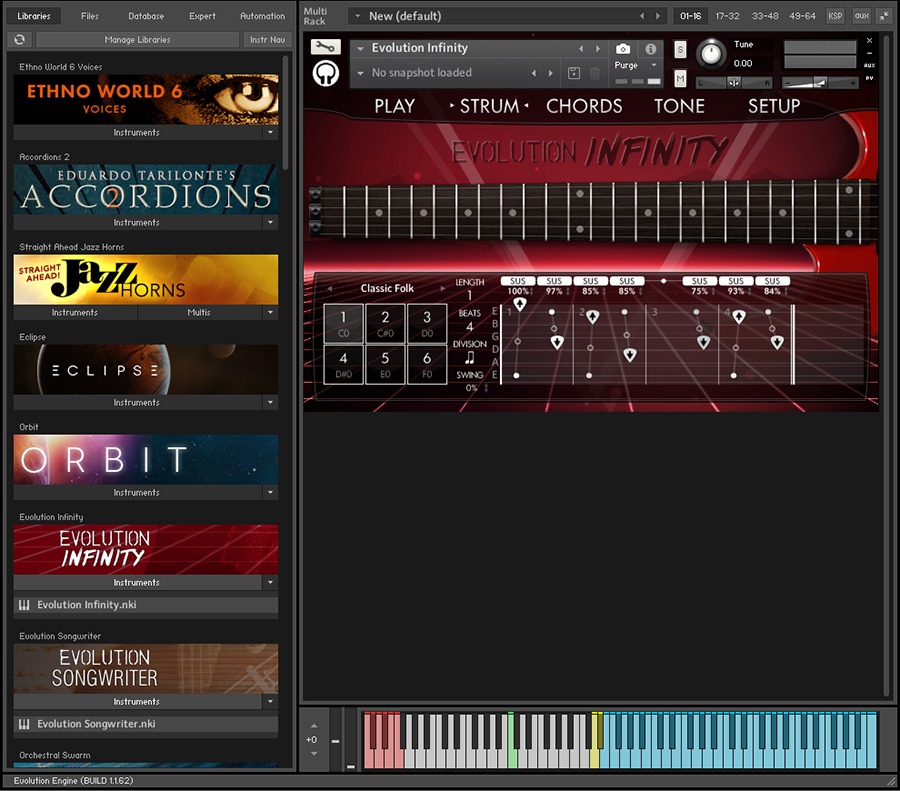Show Instruments for the Orbit library
The height and width of the screenshot is (791, 900).
tap(137, 493)
